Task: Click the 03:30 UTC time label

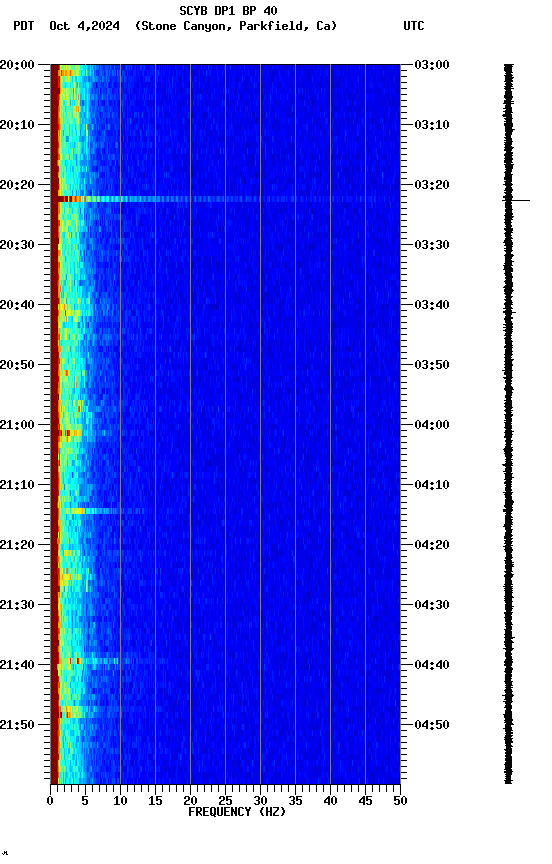Action: [432, 245]
